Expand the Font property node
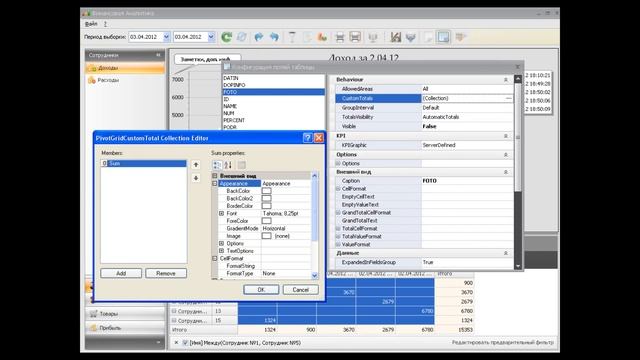This screenshot has height=360, width=640. pos(221,213)
